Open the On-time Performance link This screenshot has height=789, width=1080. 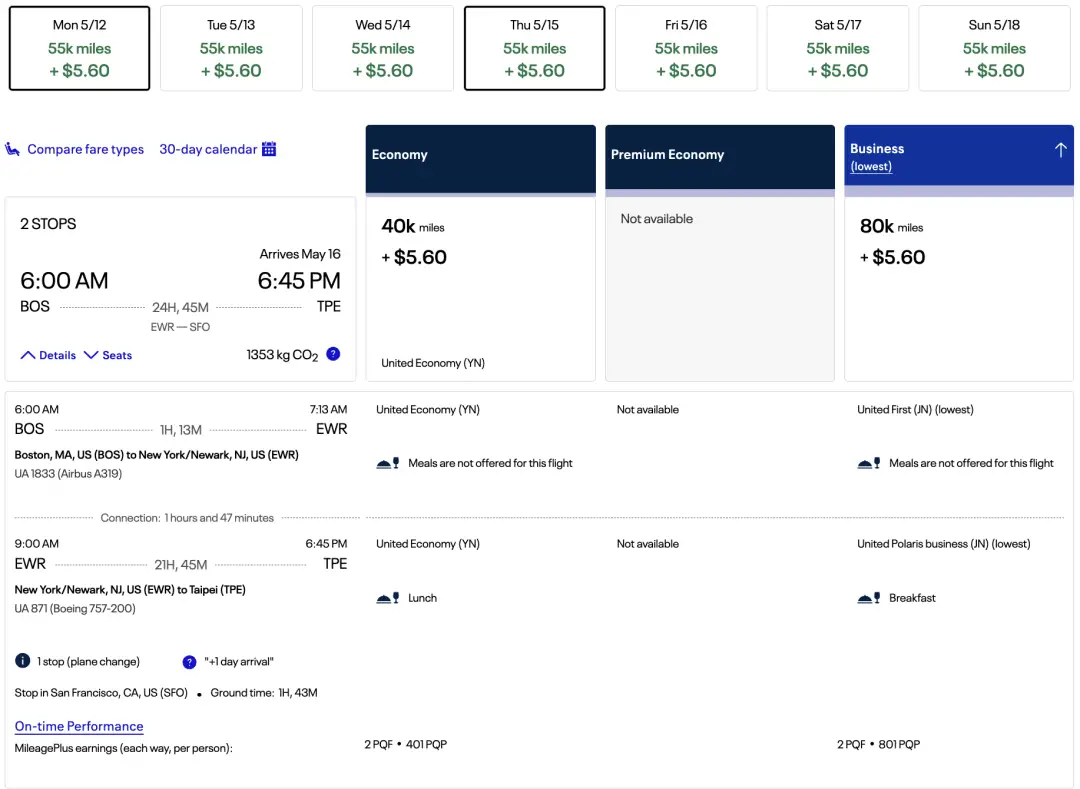(x=79, y=726)
